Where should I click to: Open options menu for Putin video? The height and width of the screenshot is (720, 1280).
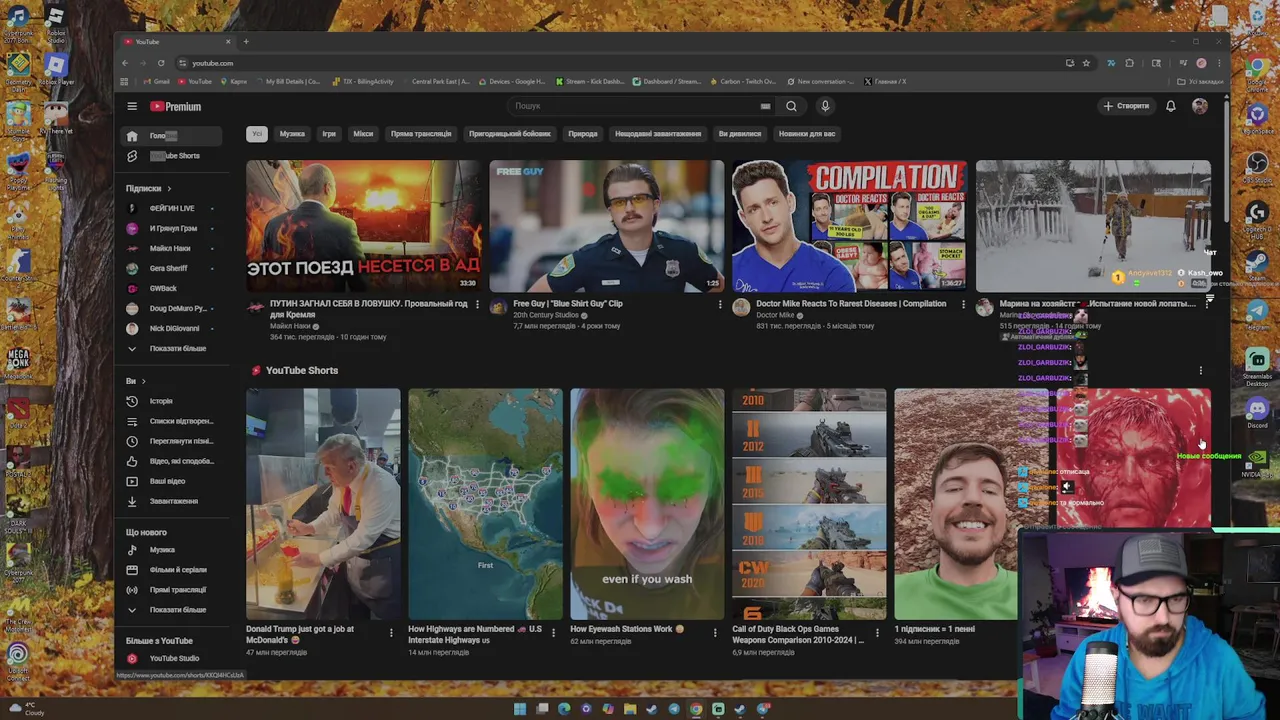(x=477, y=304)
